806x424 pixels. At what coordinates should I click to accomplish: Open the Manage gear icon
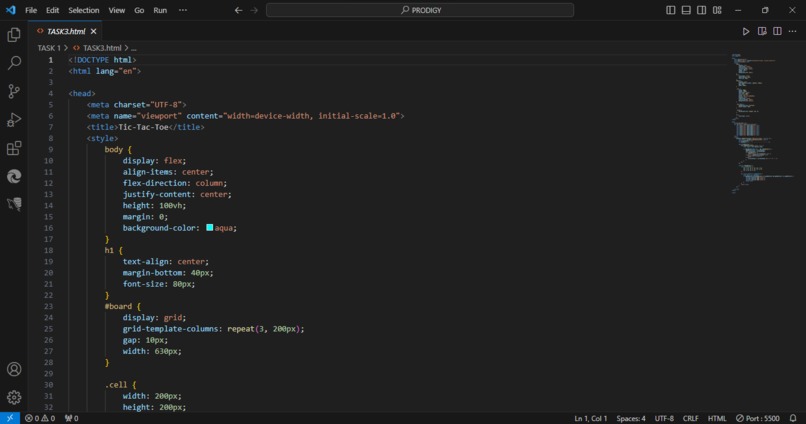click(x=14, y=397)
